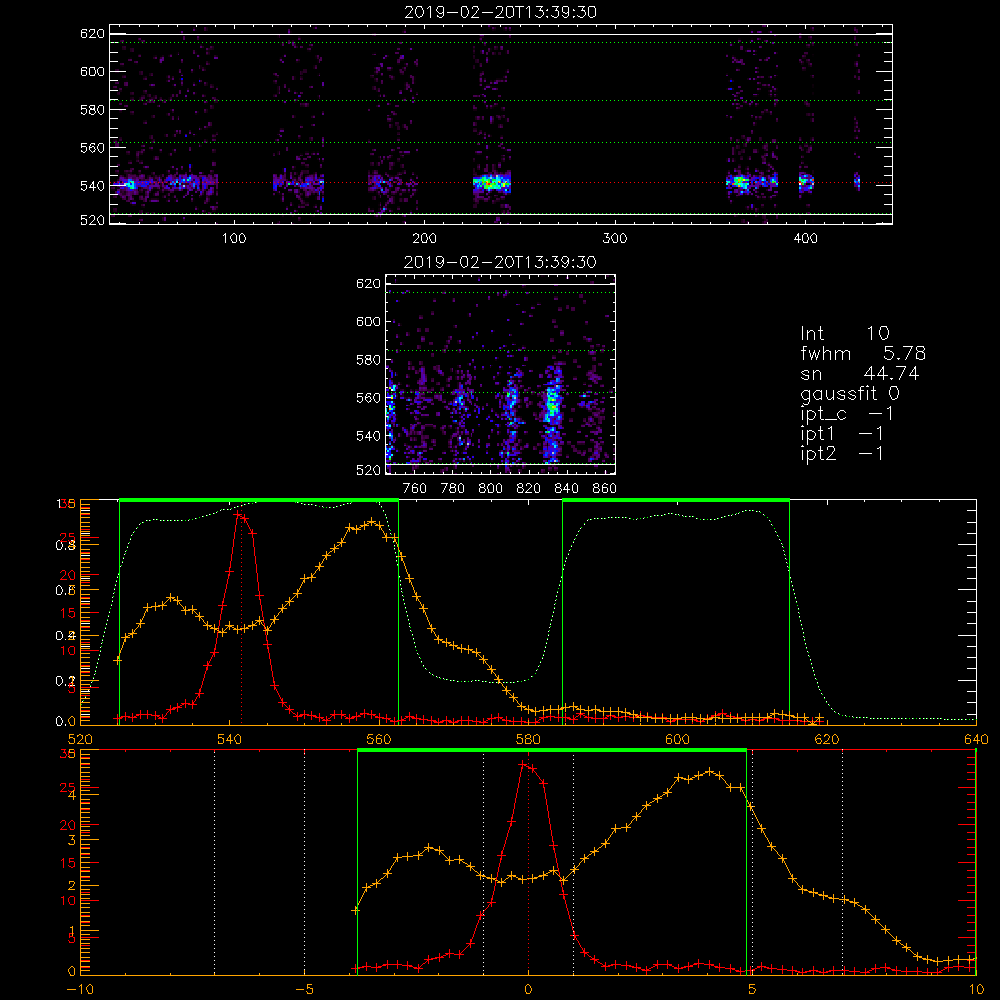Image resolution: width=1000 pixels, height=1000 pixels.
Task: Click x-axis label 300 under top spectrogram
Action: 615,239
